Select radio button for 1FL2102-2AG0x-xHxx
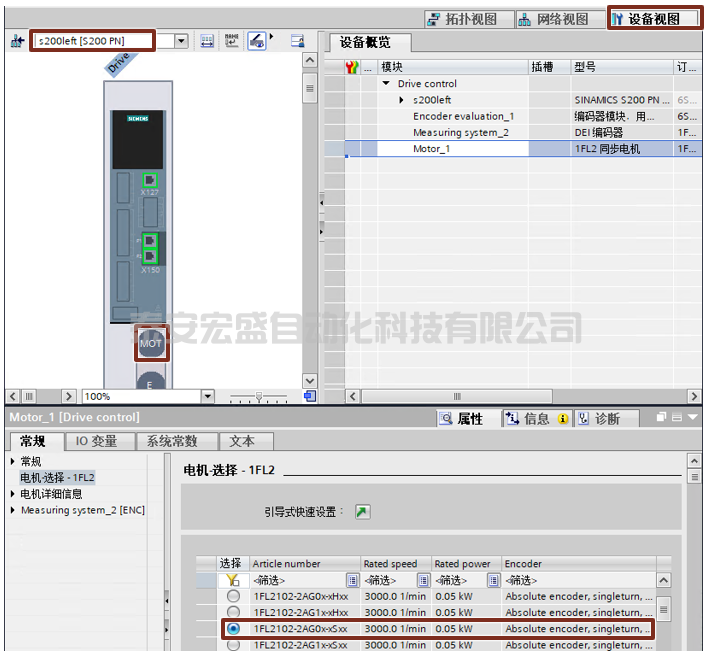Viewport: 708px width, 657px height. 233,596
